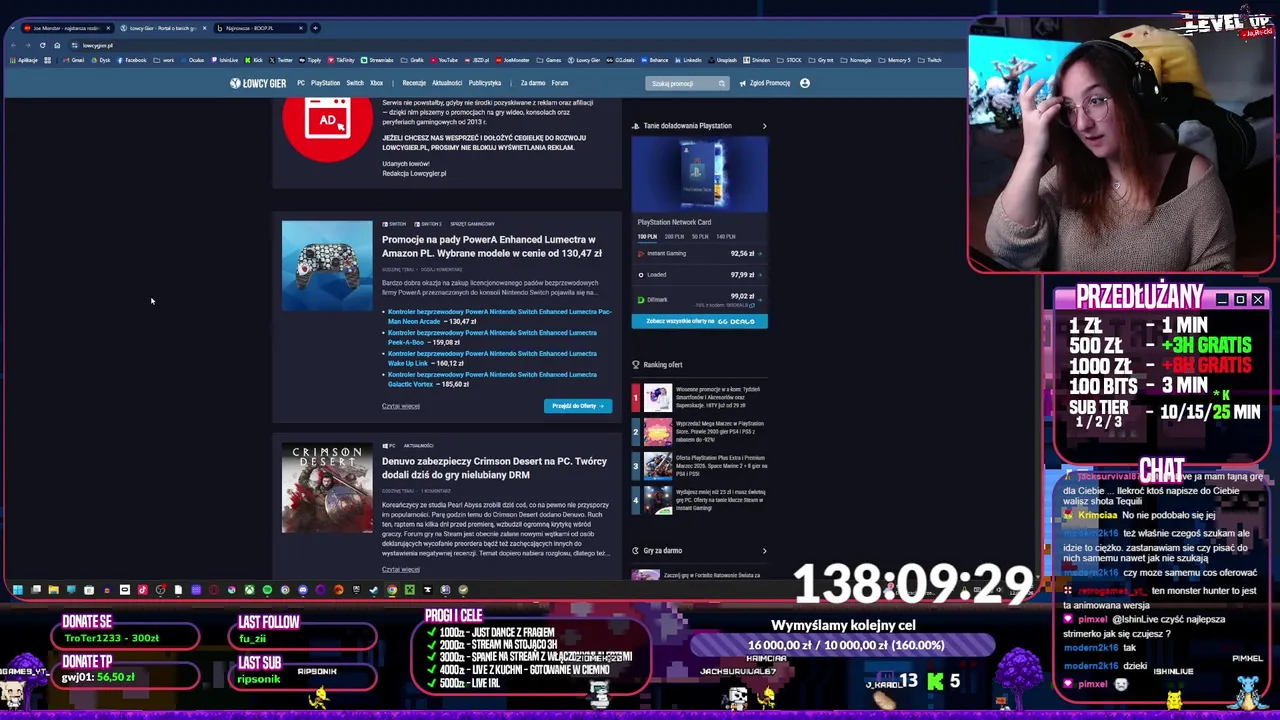The height and width of the screenshot is (720, 1280).
Task: Open File Explorer from the taskbar
Action: coord(54,590)
